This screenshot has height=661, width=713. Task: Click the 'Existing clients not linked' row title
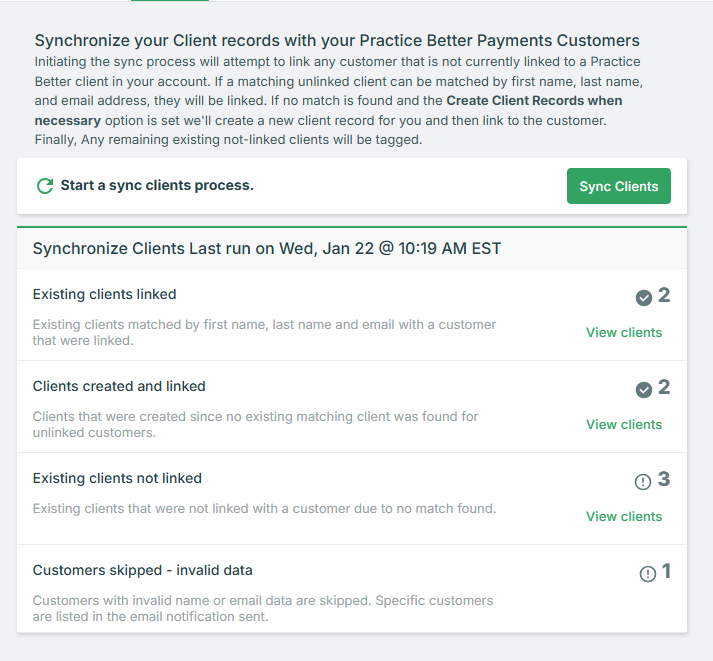click(x=117, y=478)
